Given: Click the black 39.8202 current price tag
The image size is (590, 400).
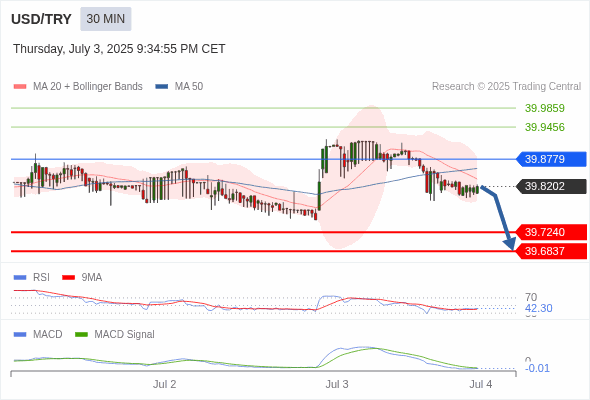Looking at the screenshot, I should click(x=551, y=186).
